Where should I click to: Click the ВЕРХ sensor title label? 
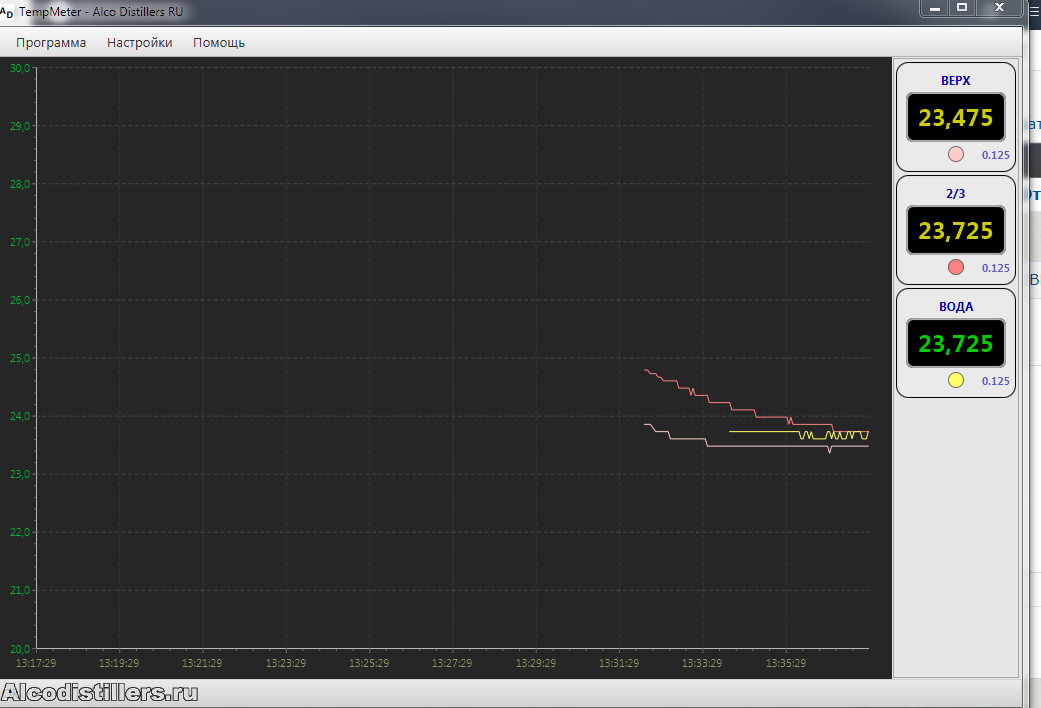pos(955,80)
